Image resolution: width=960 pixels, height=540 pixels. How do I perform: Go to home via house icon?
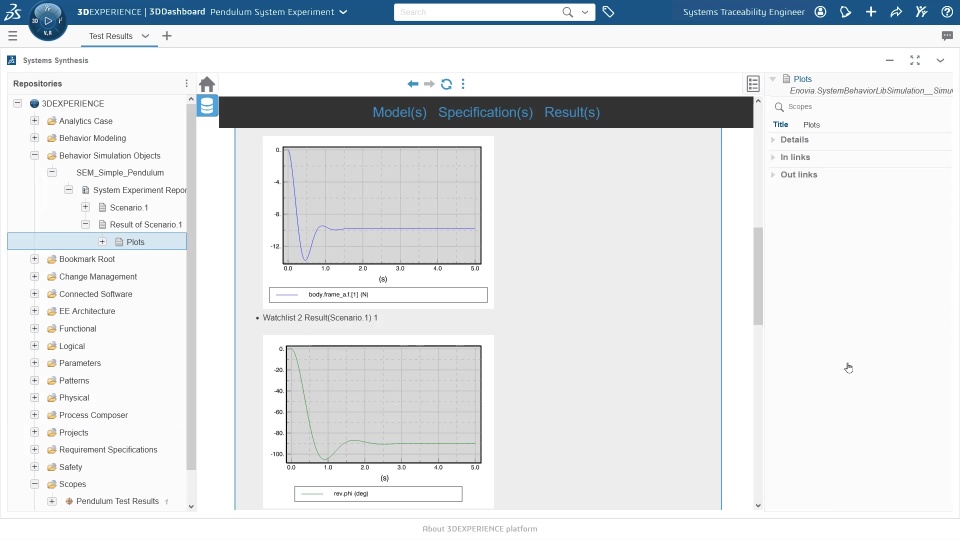tap(207, 84)
